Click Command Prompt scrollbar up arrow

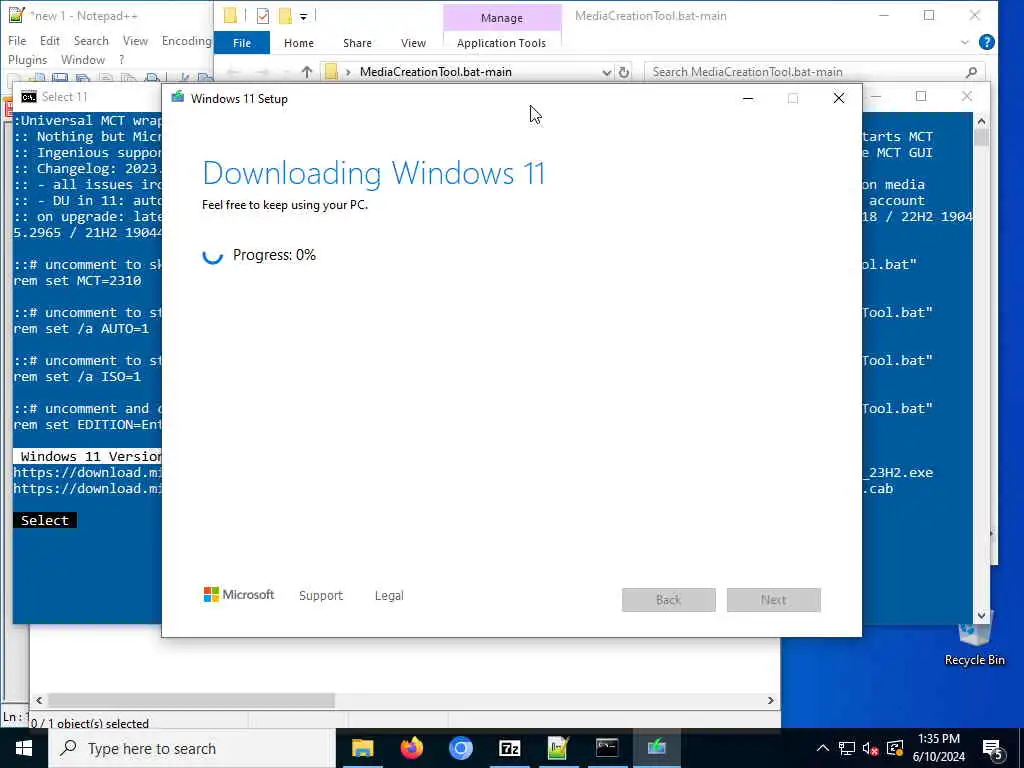tap(981, 121)
